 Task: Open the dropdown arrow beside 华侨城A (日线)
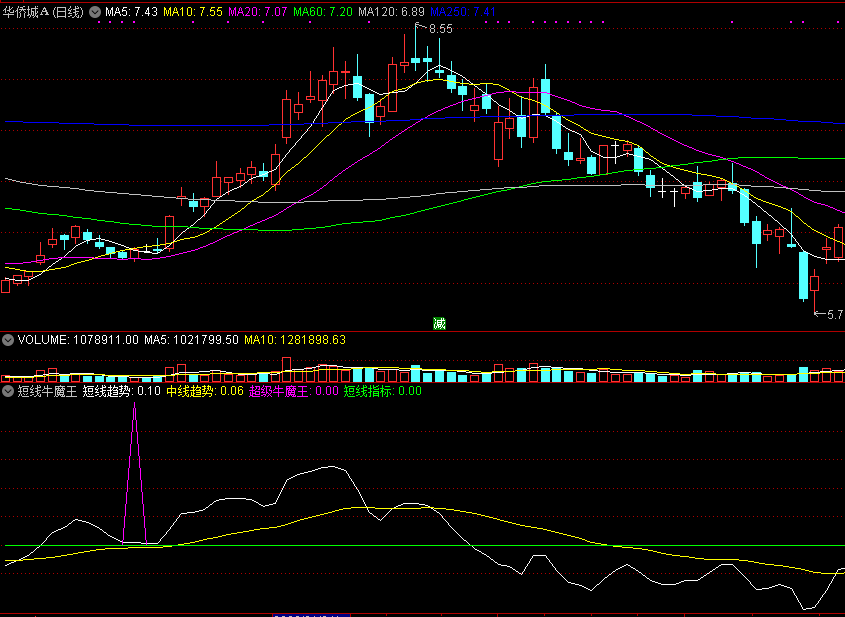(x=95, y=12)
